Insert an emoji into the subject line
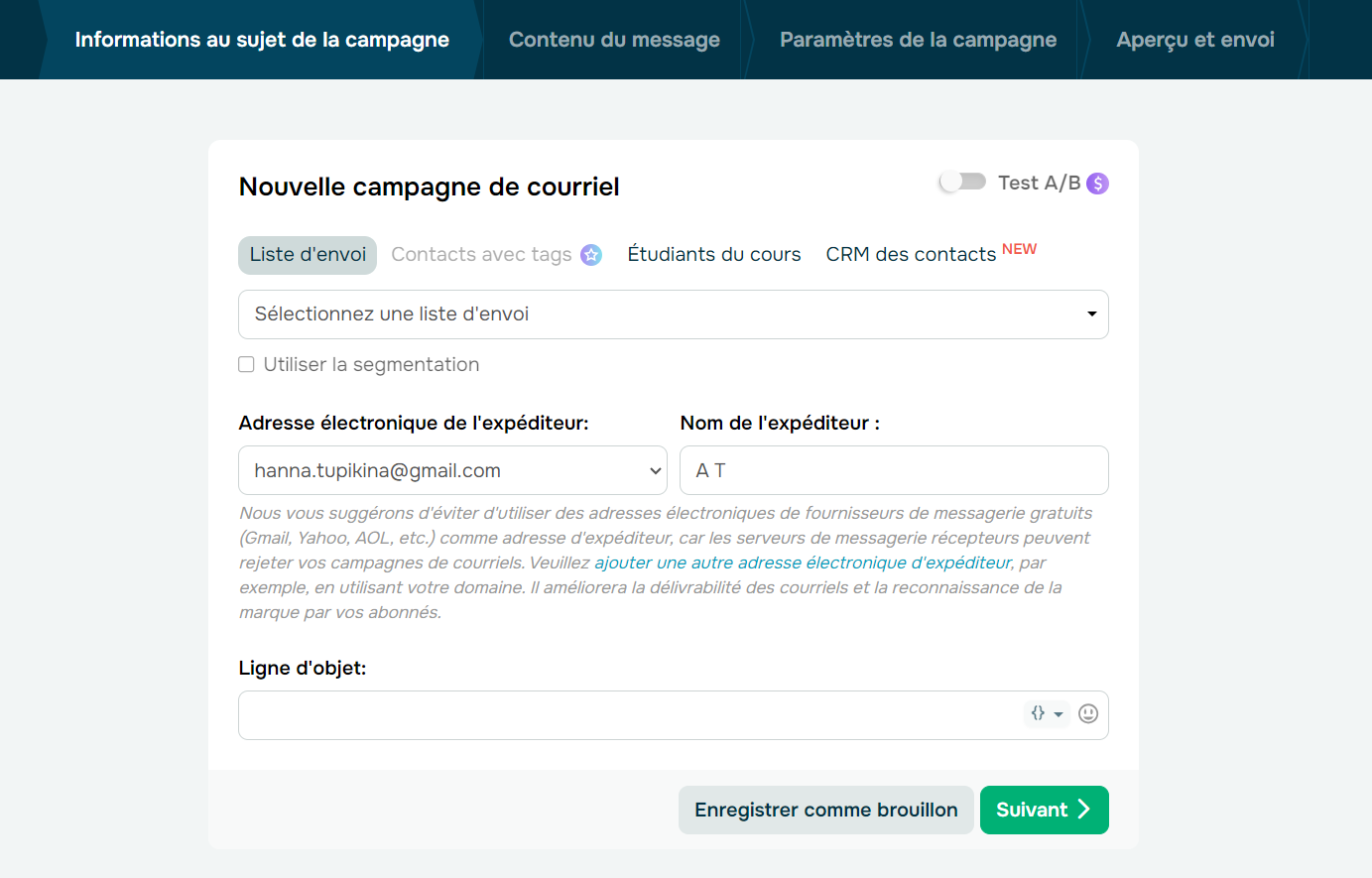The image size is (1372, 878). tap(1088, 713)
